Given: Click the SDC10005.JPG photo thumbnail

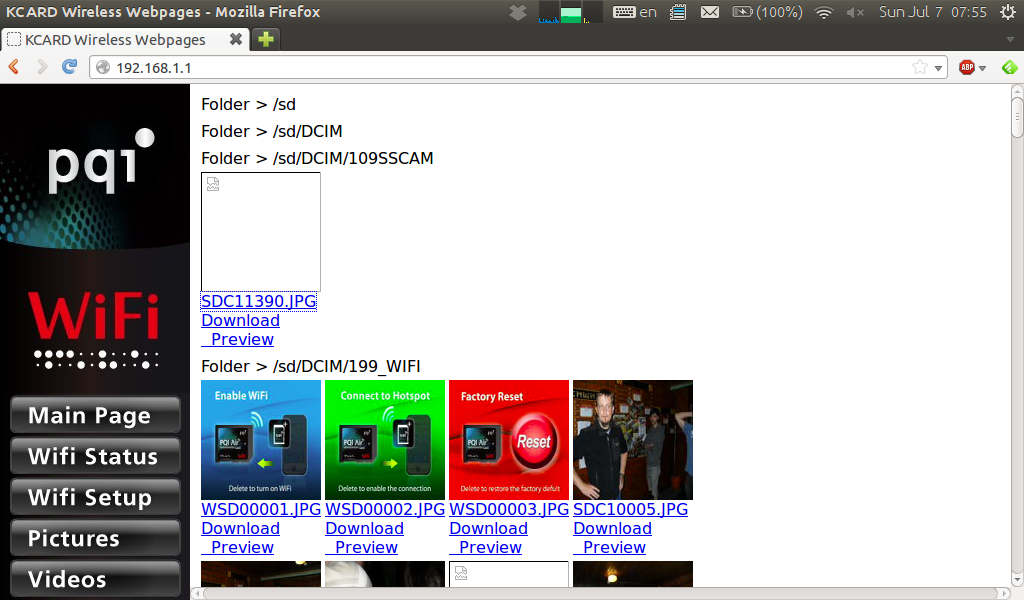Looking at the screenshot, I should tap(633, 440).
